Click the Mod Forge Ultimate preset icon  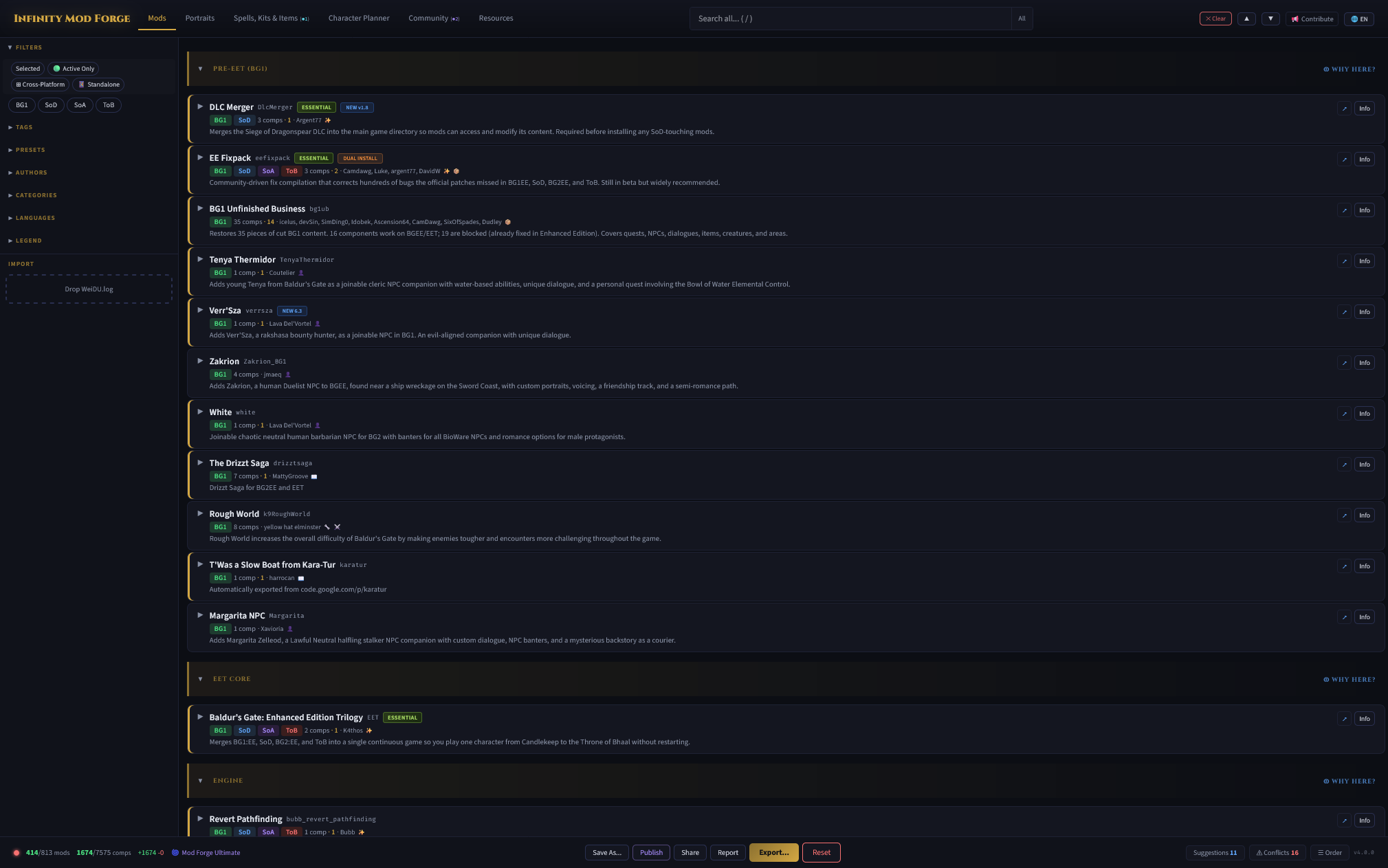(175, 853)
